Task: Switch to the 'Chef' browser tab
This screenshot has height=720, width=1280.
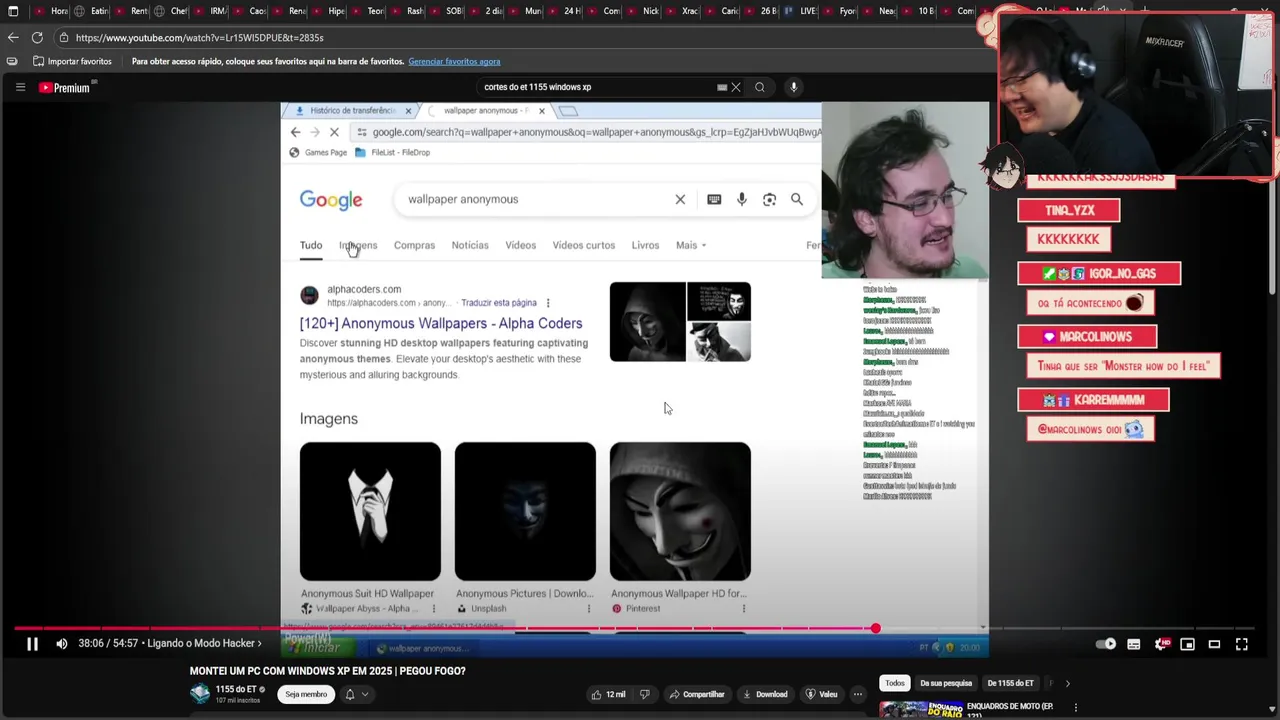Action: (x=171, y=11)
